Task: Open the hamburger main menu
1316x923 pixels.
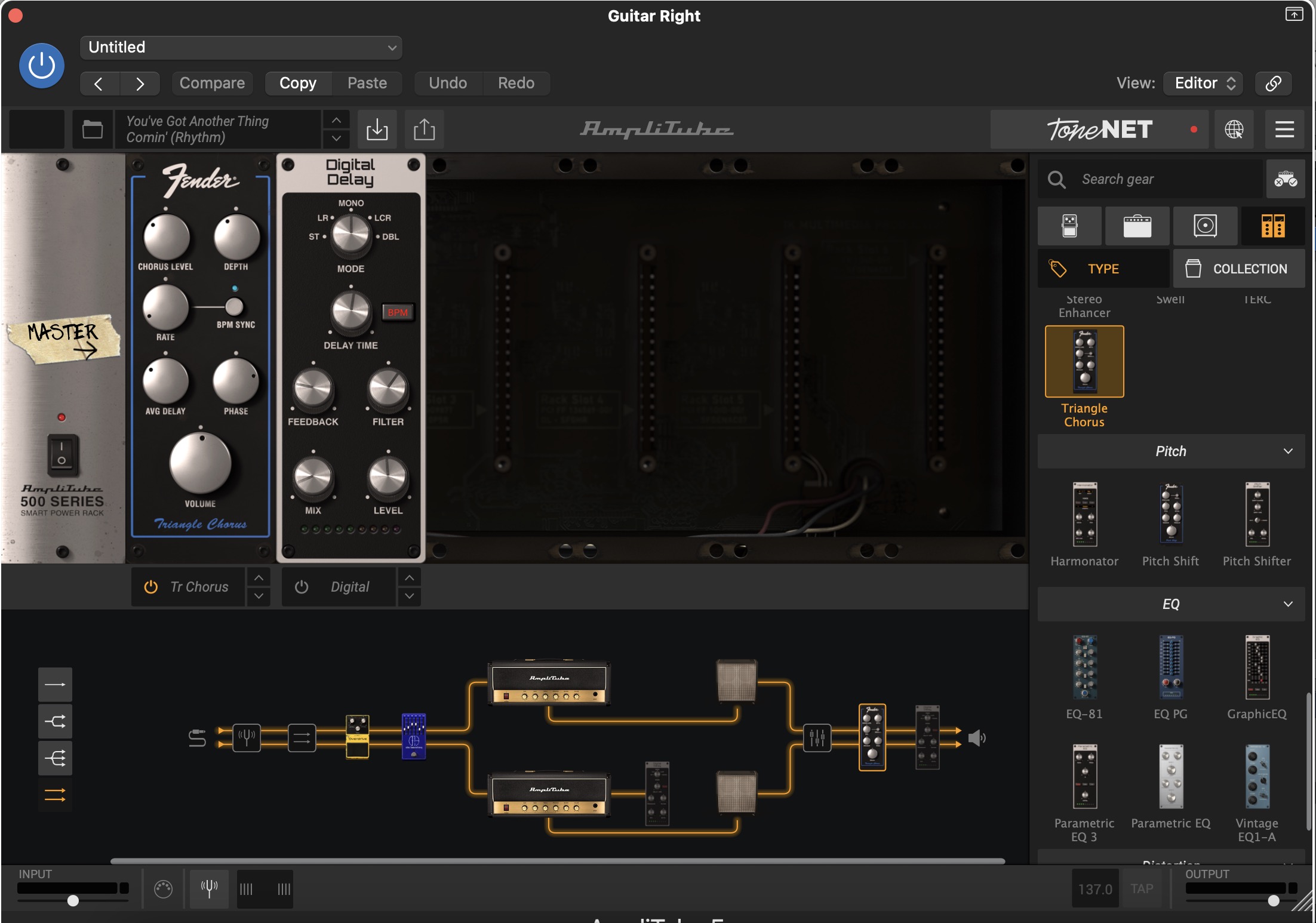Action: pyautogui.click(x=1284, y=129)
